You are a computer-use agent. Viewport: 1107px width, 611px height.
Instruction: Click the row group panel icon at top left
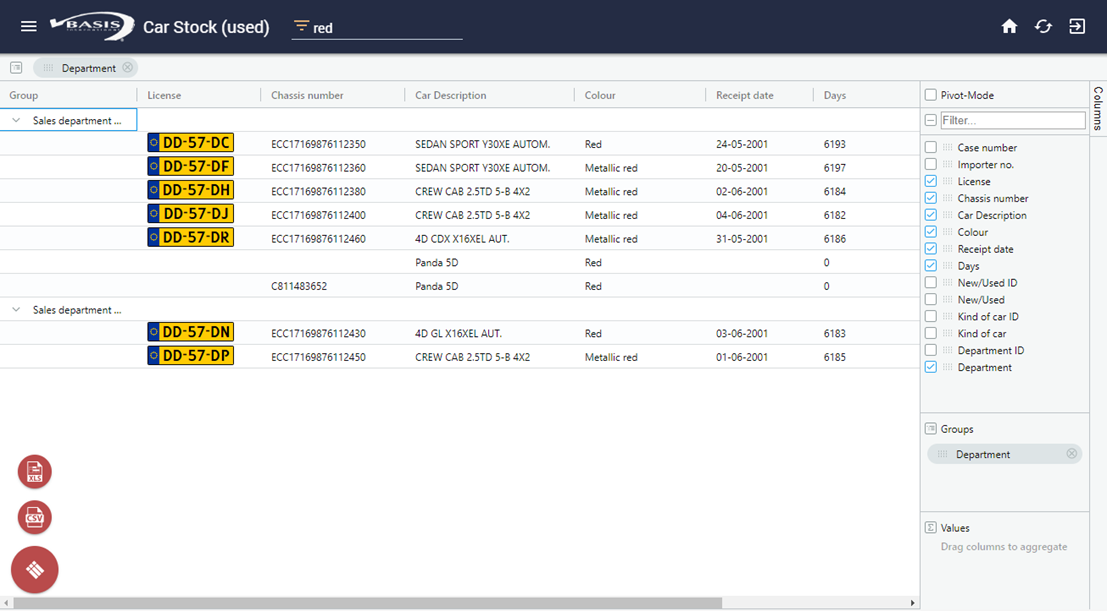point(16,68)
